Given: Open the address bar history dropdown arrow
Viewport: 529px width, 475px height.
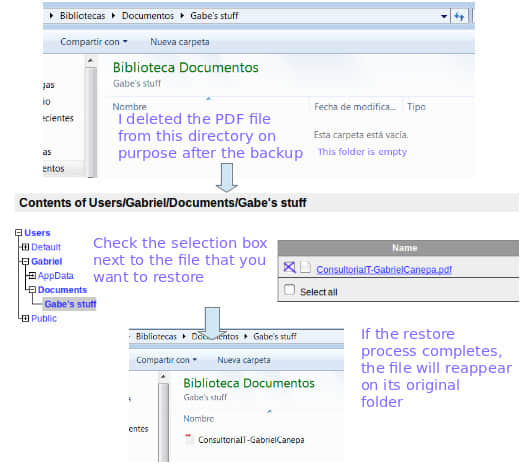Looking at the screenshot, I should (444, 16).
